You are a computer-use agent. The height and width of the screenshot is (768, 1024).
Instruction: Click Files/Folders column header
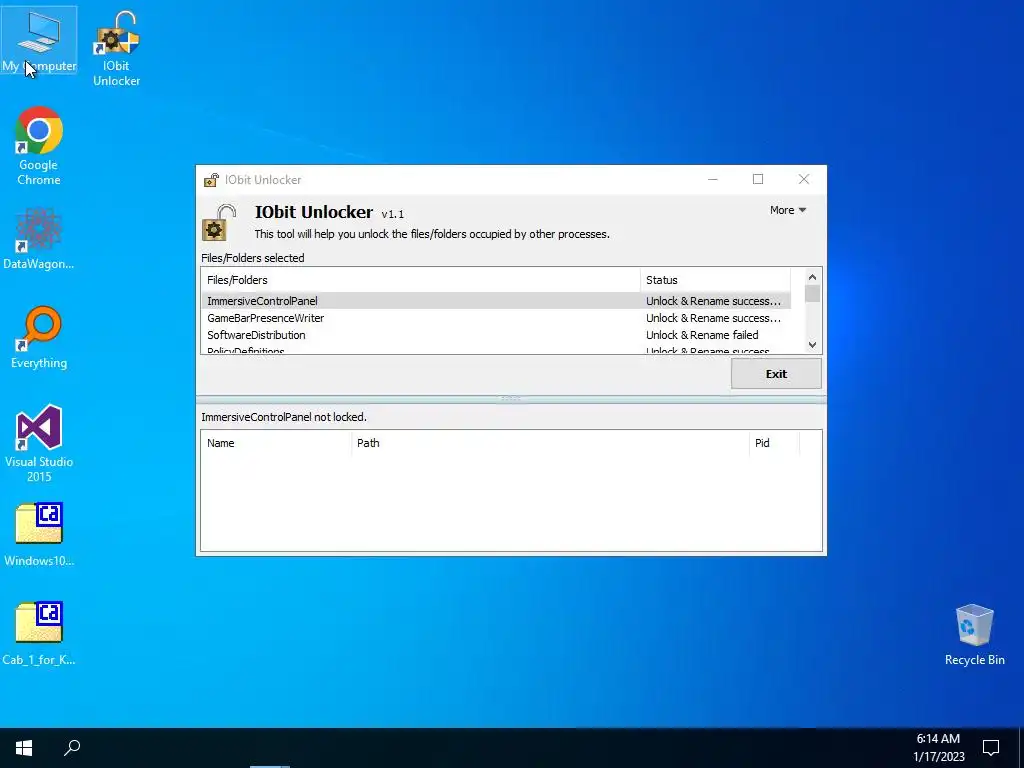click(x=421, y=280)
